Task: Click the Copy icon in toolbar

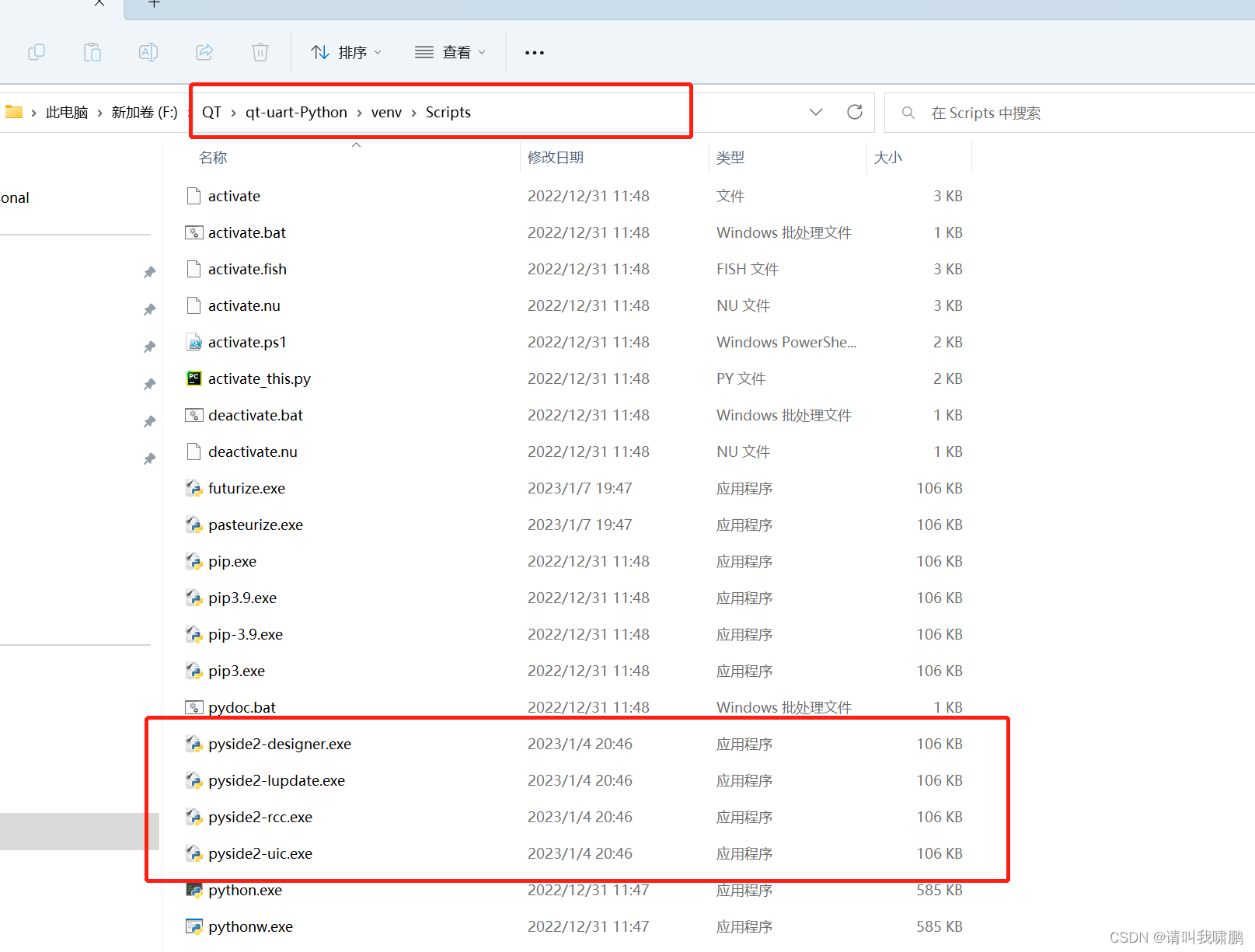Action: [x=37, y=52]
